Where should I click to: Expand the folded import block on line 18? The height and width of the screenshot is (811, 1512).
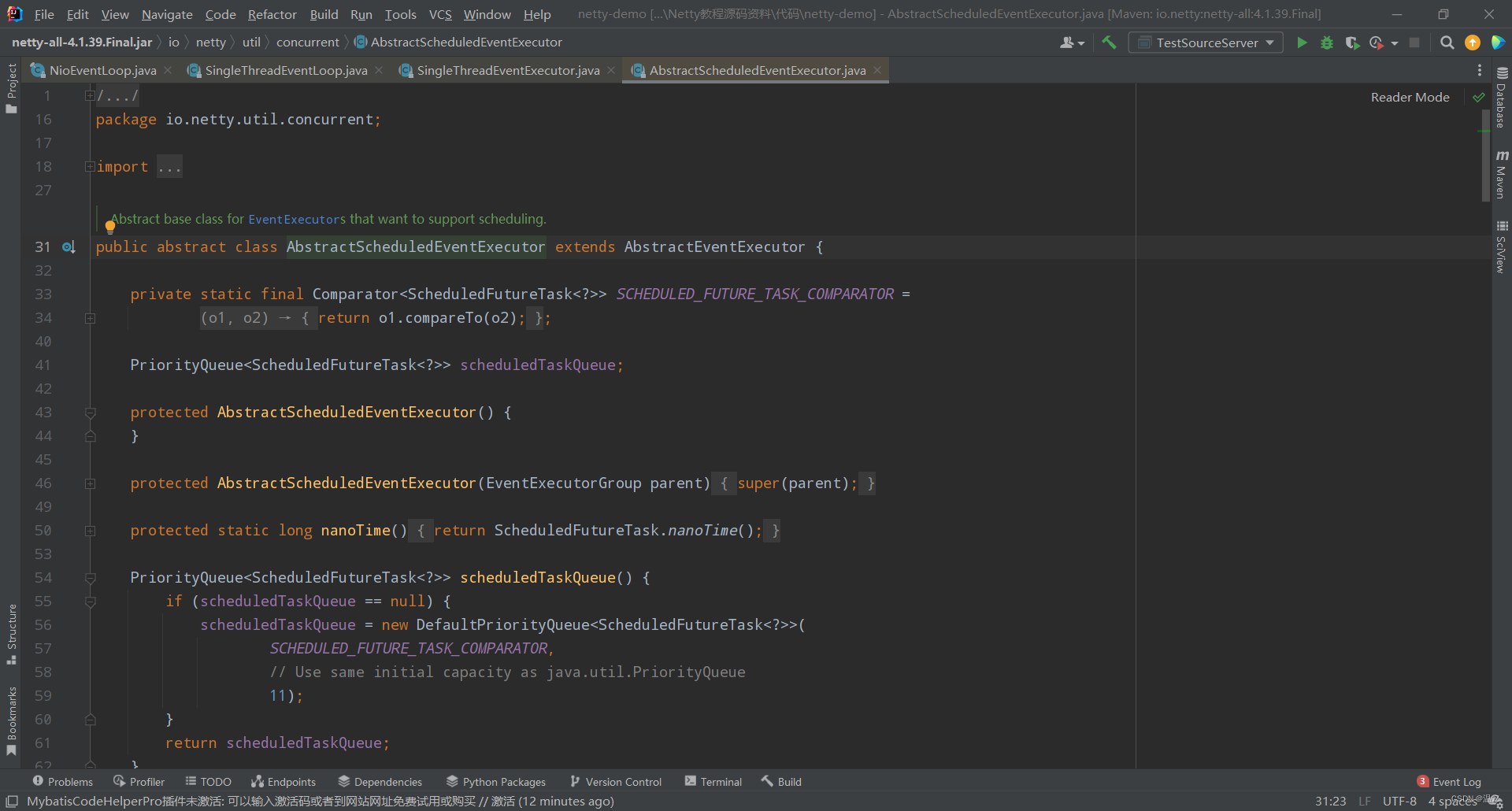pyautogui.click(x=90, y=167)
